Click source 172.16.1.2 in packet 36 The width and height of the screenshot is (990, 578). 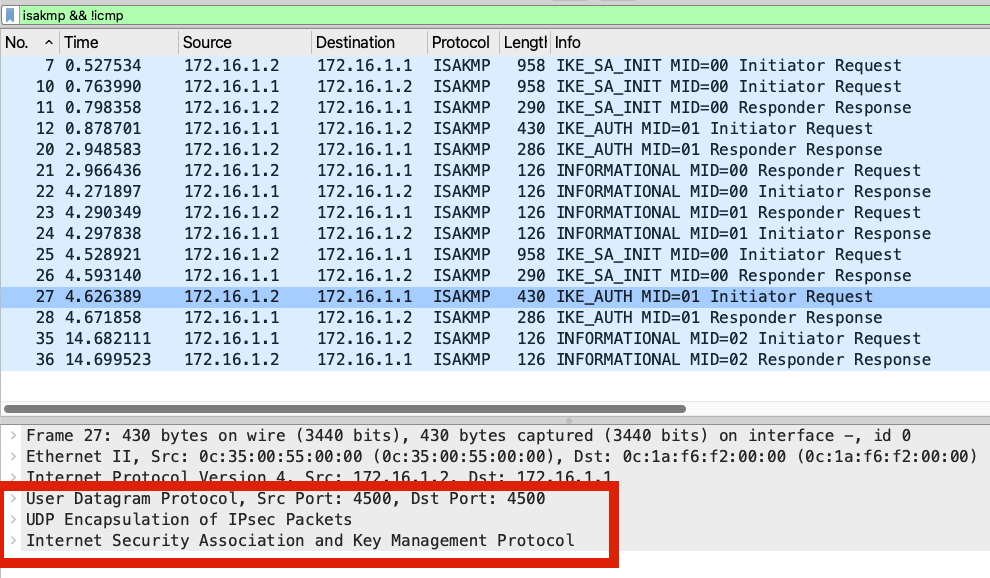tap(232, 359)
